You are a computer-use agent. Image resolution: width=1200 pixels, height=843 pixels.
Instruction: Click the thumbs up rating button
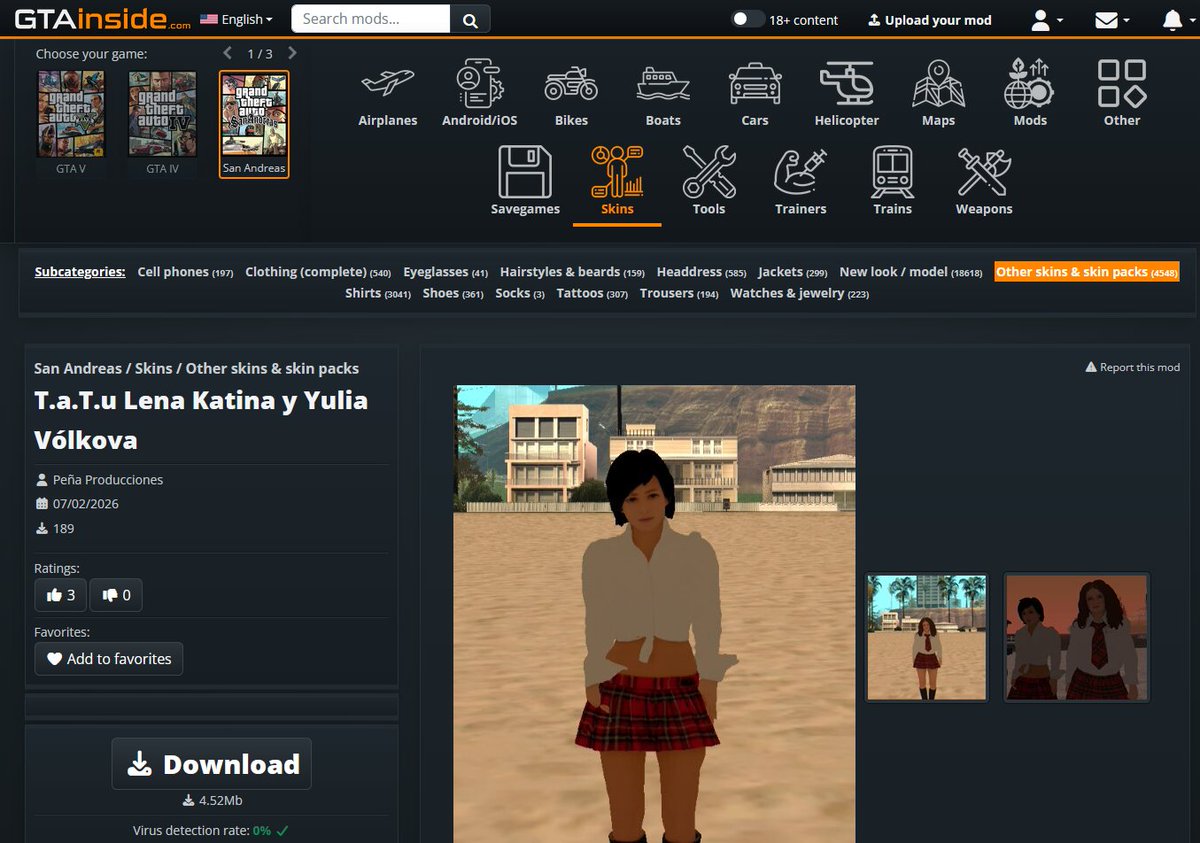pyautogui.click(x=61, y=595)
